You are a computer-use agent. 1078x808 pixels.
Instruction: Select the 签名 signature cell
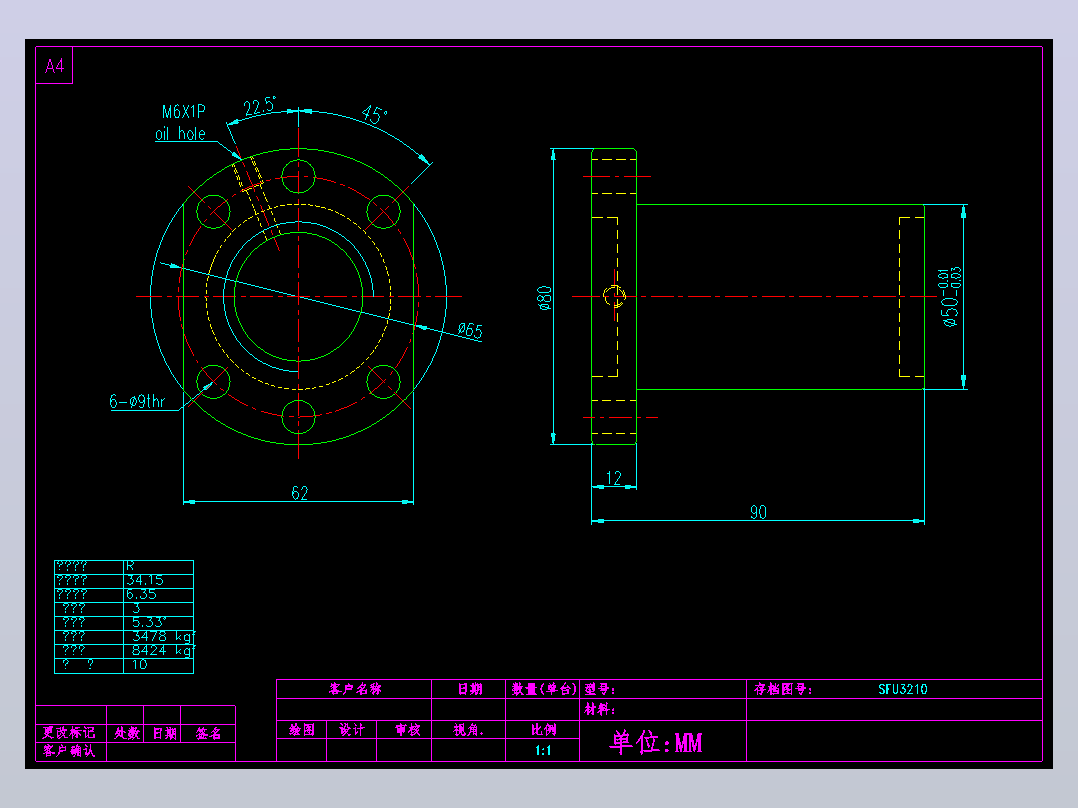[208, 733]
